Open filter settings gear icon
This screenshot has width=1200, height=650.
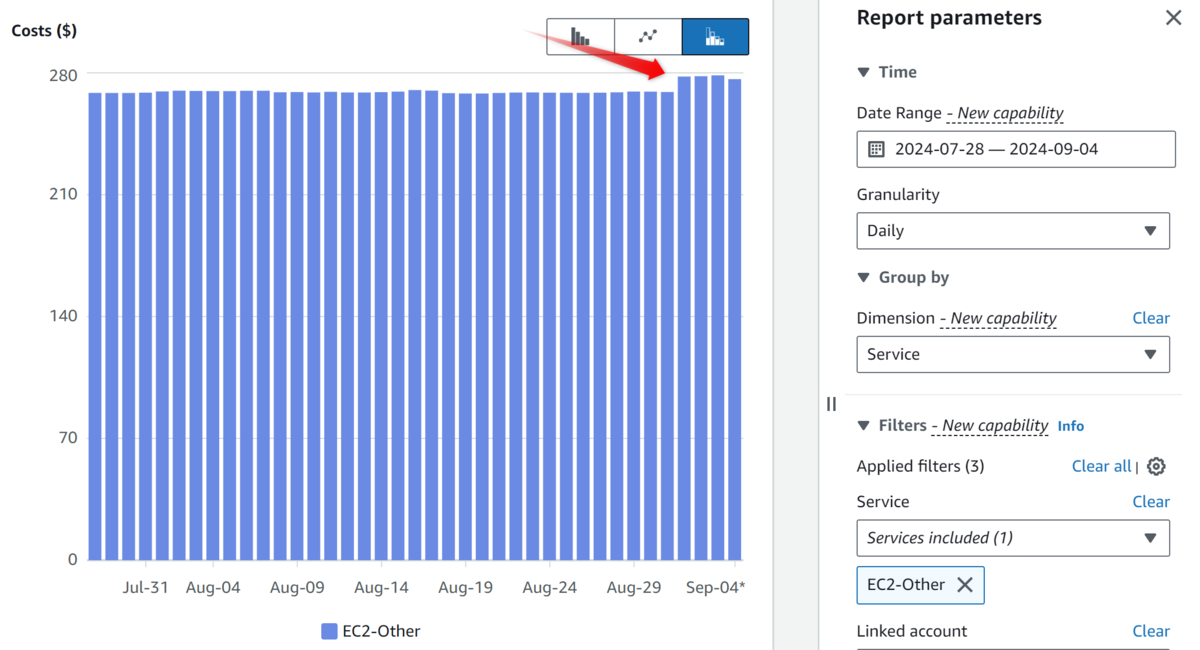tap(1156, 466)
